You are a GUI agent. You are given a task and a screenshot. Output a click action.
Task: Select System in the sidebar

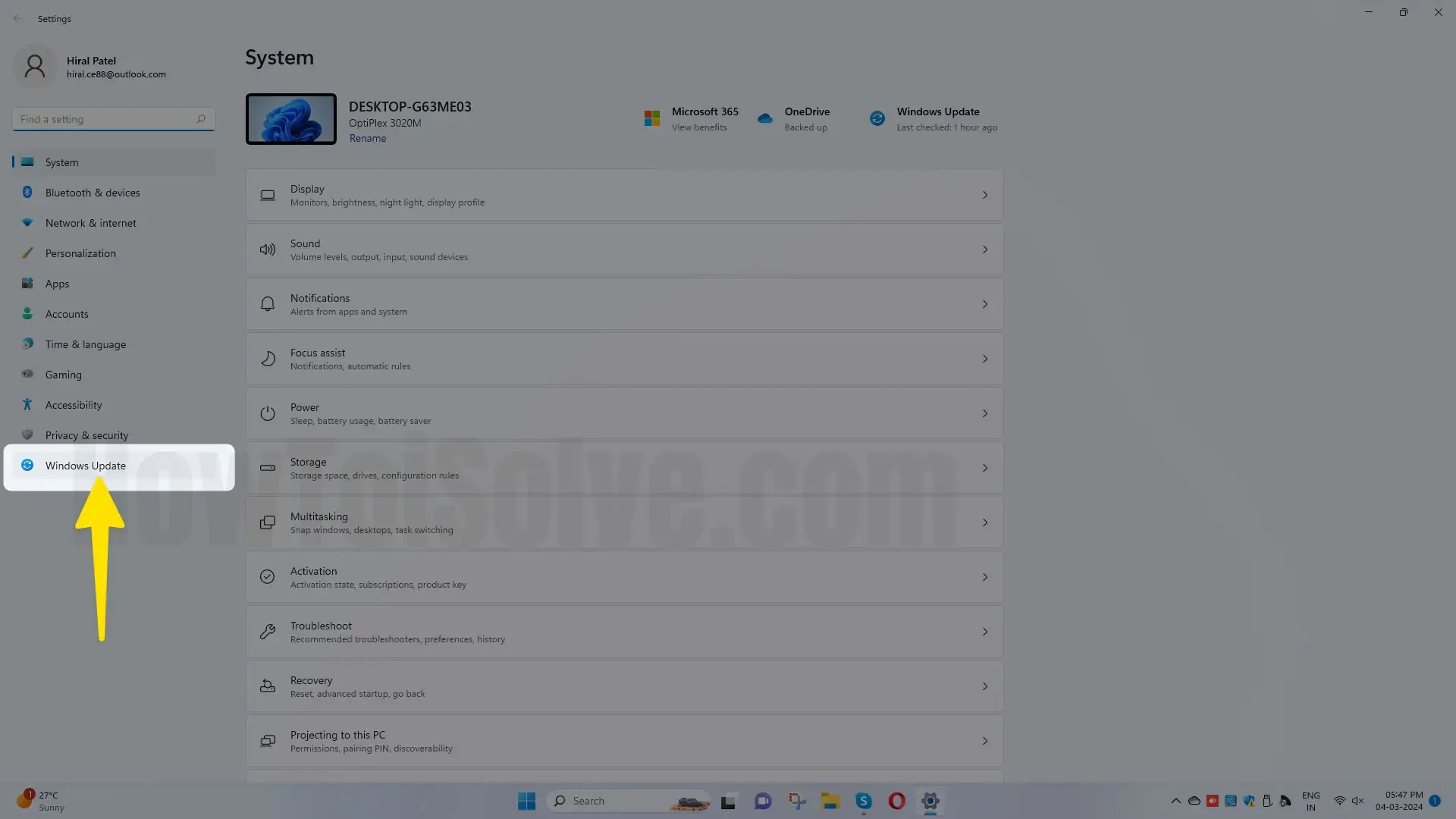(114, 162)
